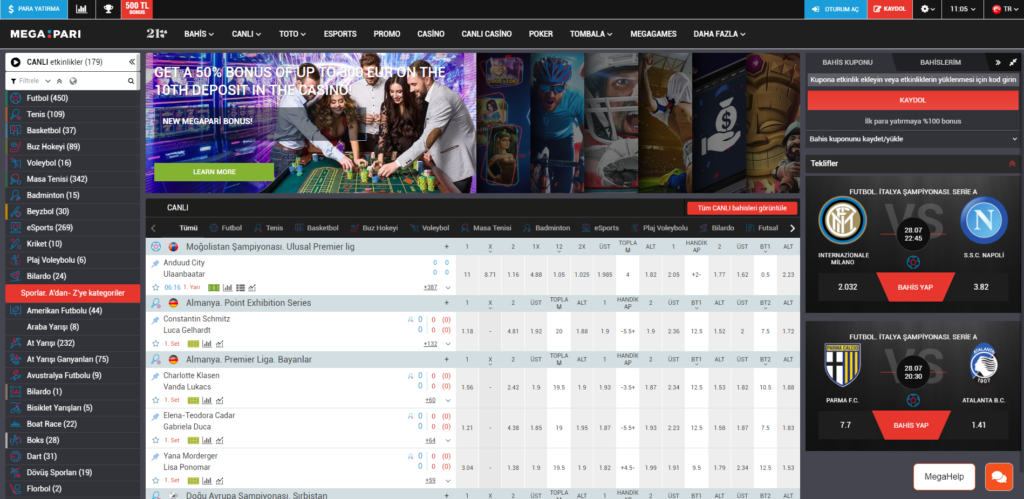The image size is (1024, 499).
Task: Open the DAHA FAZLA dropdown menu
Action: pyautogui.click(x=720, y=34)
